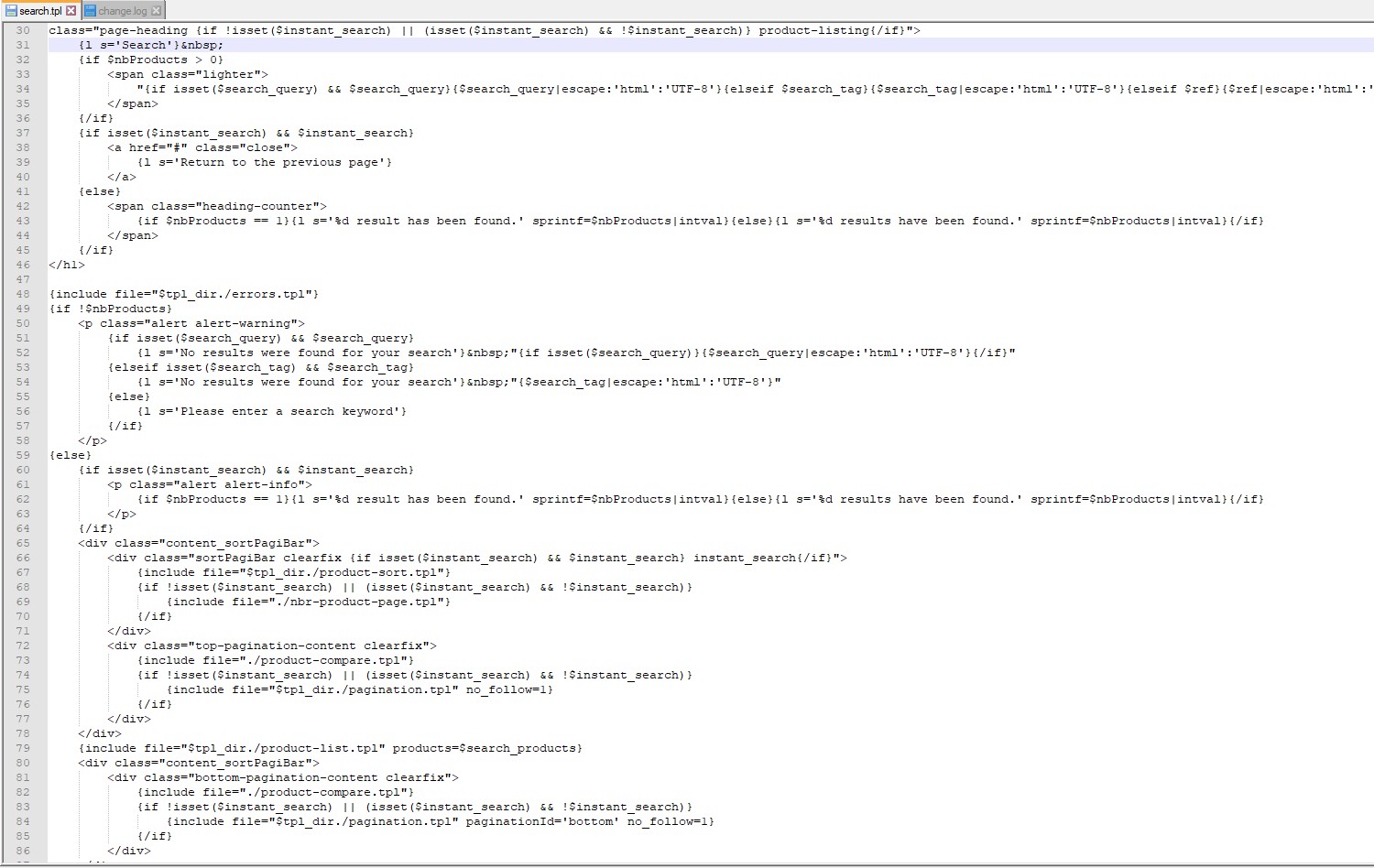Viewport: 1374px width, 868px height.
Task: Click the {elseif isset($search_tag) && $search_tag} line
Action: pos(261,367)
